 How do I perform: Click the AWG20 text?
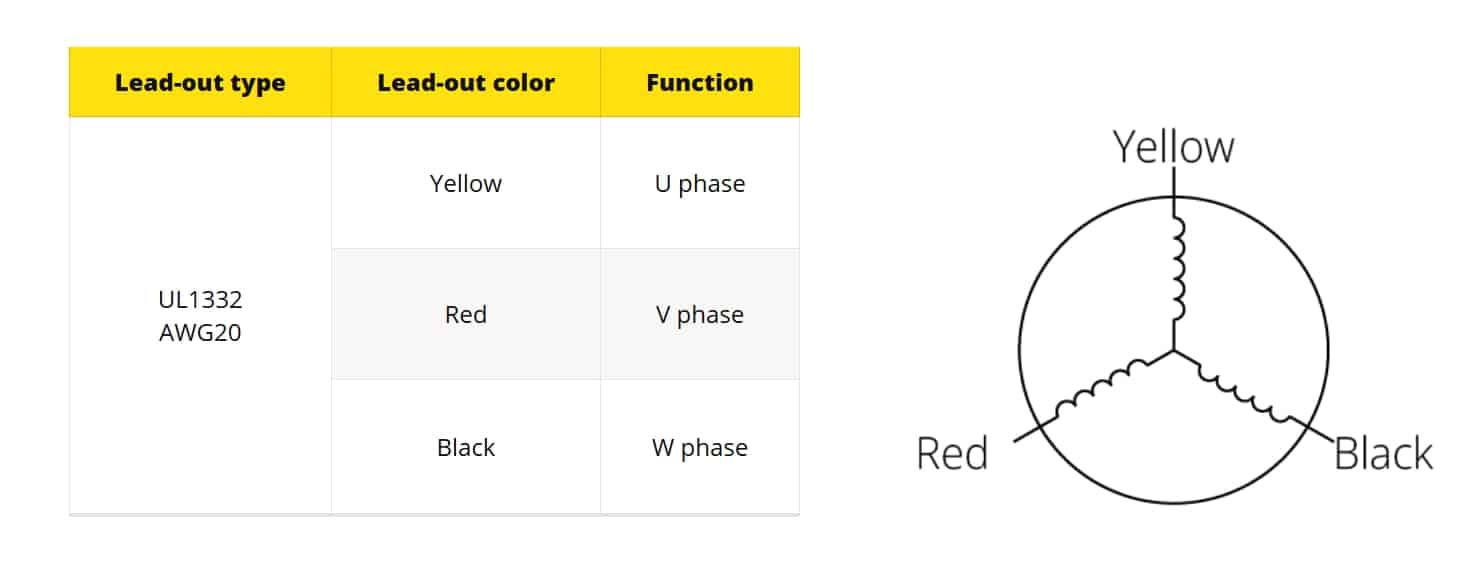pyautogui.click(x=200, y=333)
